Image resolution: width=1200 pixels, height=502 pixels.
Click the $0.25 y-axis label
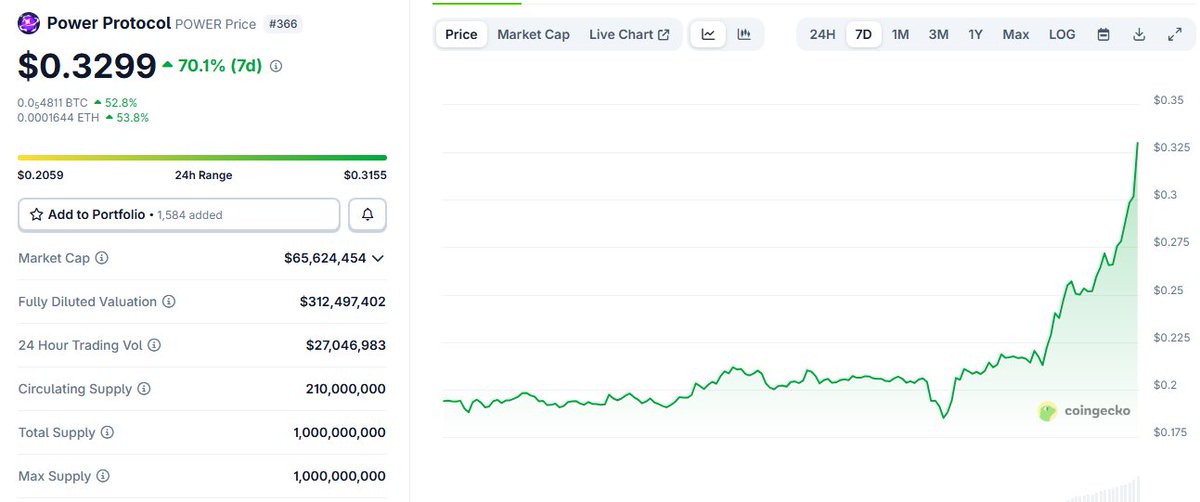coord(1168,290)
